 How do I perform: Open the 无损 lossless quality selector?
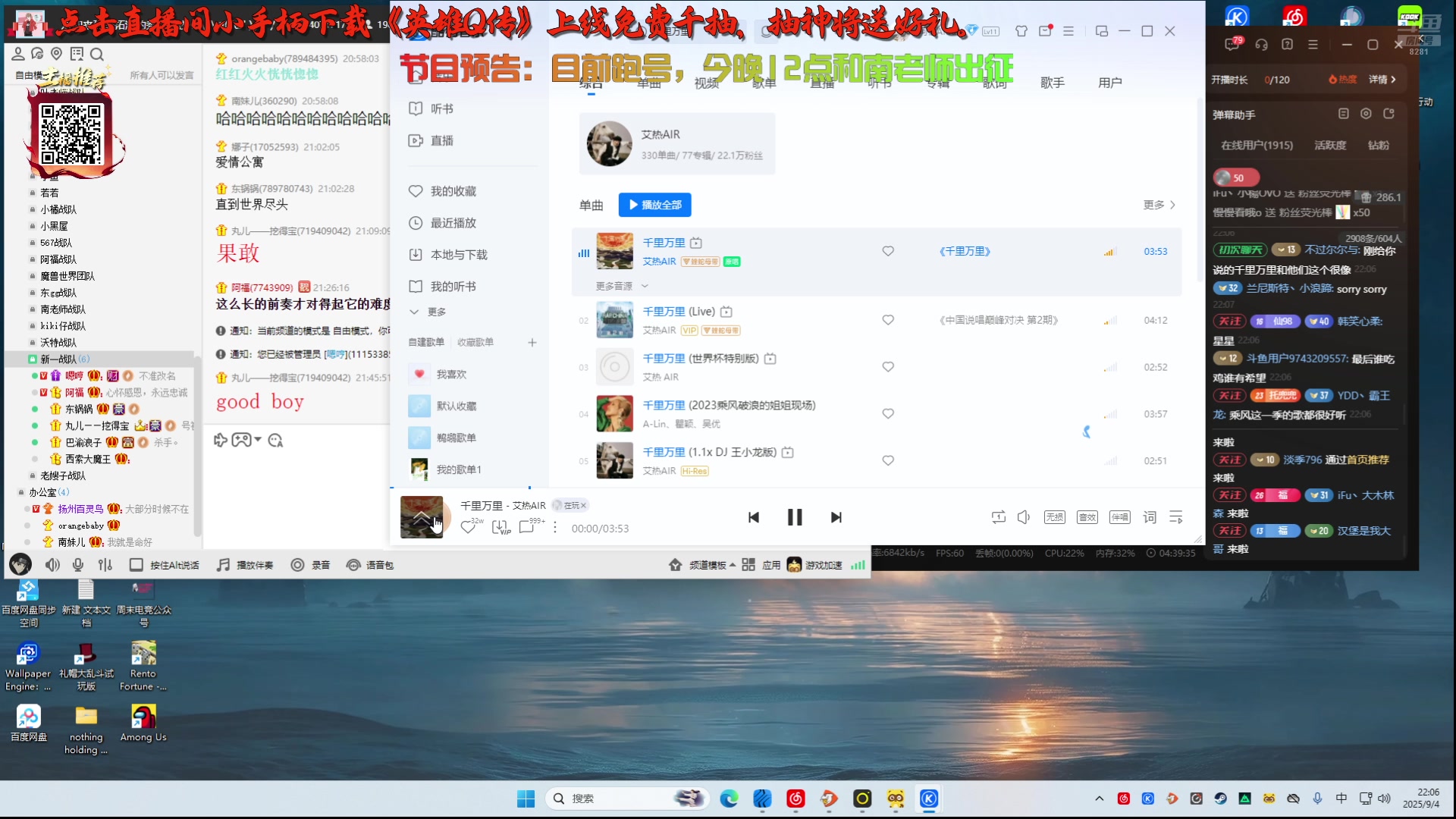pos(1054,517)
